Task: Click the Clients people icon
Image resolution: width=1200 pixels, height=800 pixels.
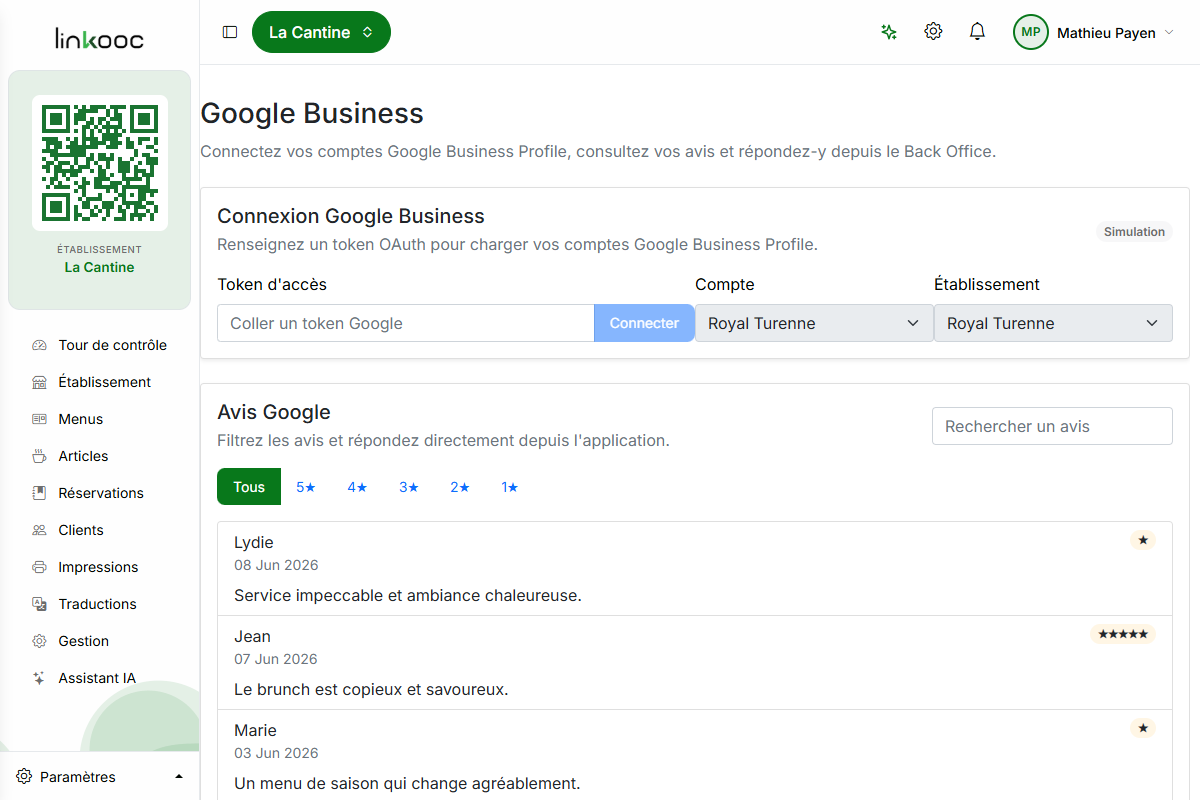Action: click(40, 530)
